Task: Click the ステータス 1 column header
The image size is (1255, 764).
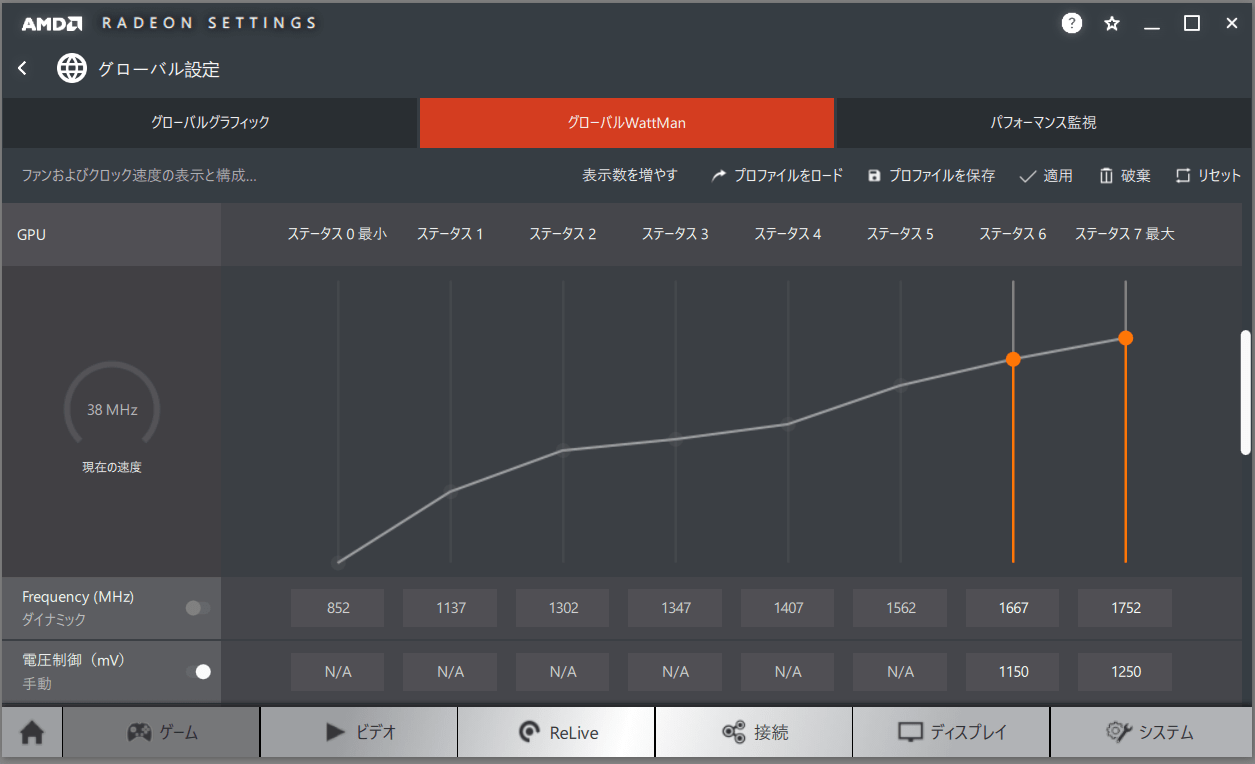Action: pyautogui.click(x=451, y=234)
